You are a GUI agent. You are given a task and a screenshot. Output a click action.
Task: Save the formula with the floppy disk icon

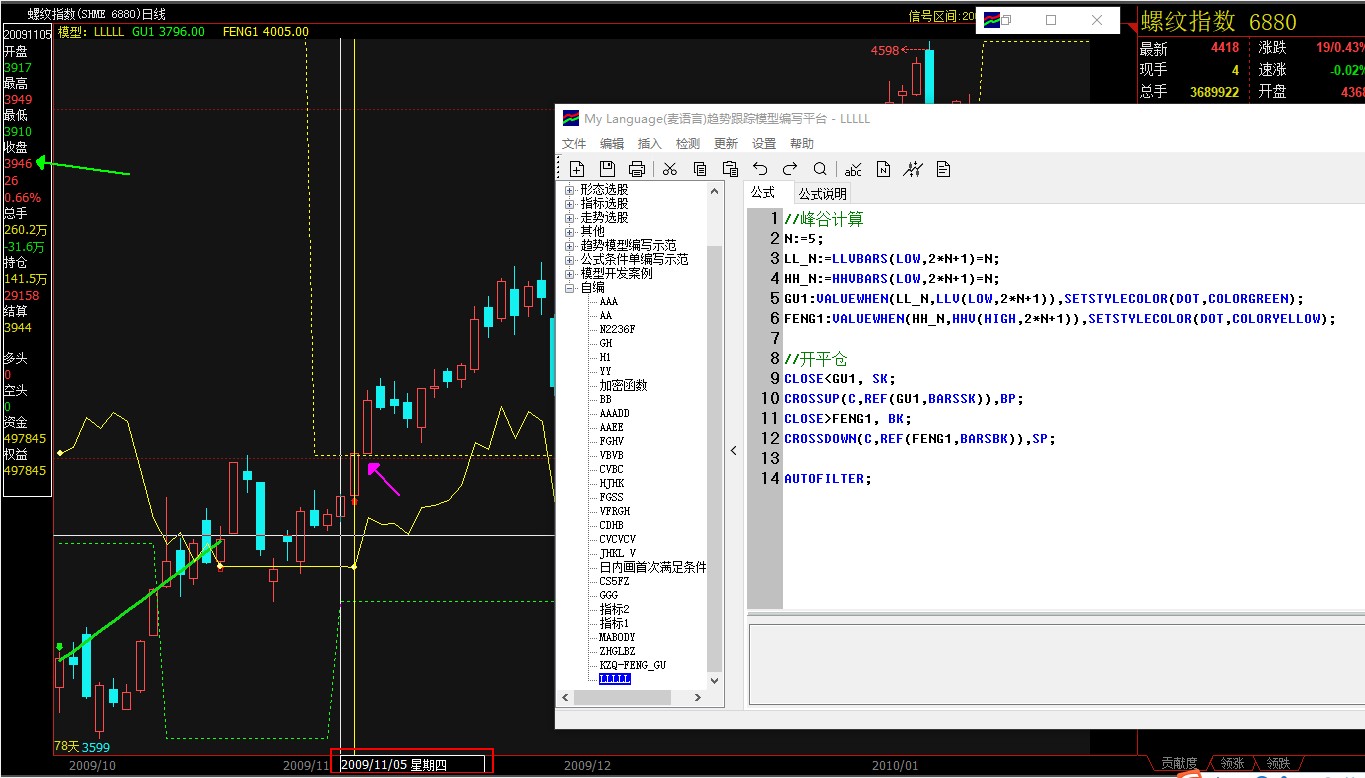[607, 169]
